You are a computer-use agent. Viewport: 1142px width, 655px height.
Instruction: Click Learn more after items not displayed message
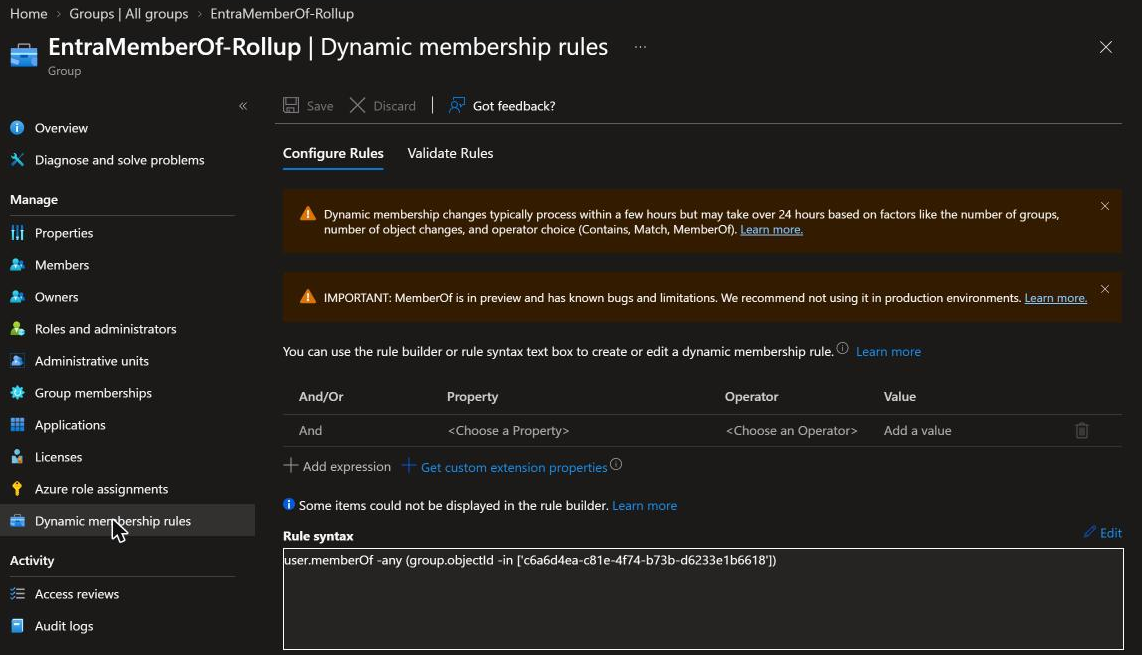tap(645, 506)
